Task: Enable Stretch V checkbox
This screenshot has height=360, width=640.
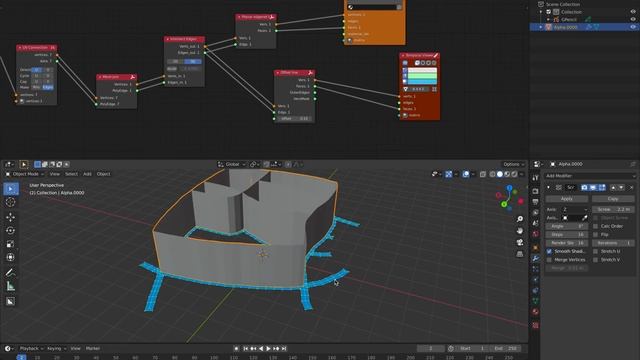Action: tap(596, 260)
